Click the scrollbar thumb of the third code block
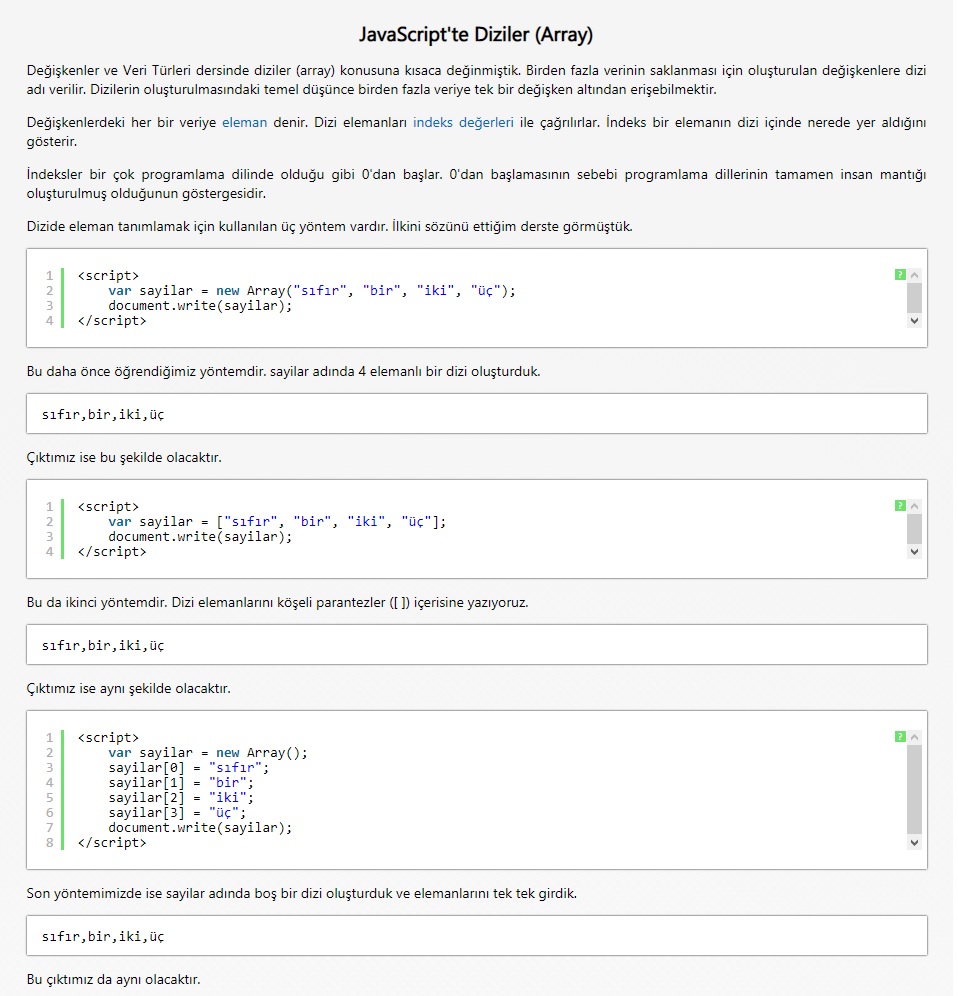This screenshot has height=996, width=958. point(914,790)
